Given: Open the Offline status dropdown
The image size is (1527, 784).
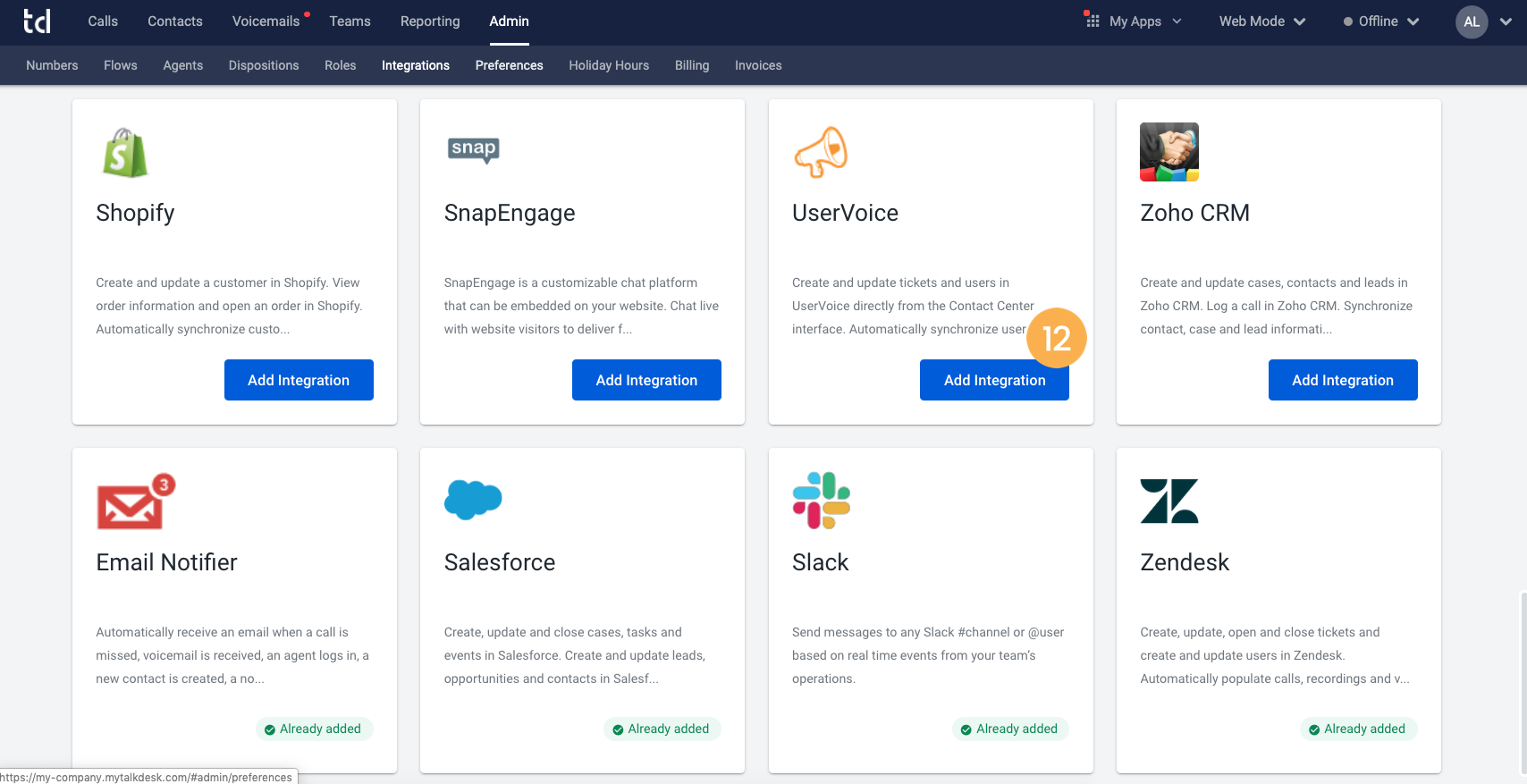Looking at the screenshot, I should [1381, 21].
